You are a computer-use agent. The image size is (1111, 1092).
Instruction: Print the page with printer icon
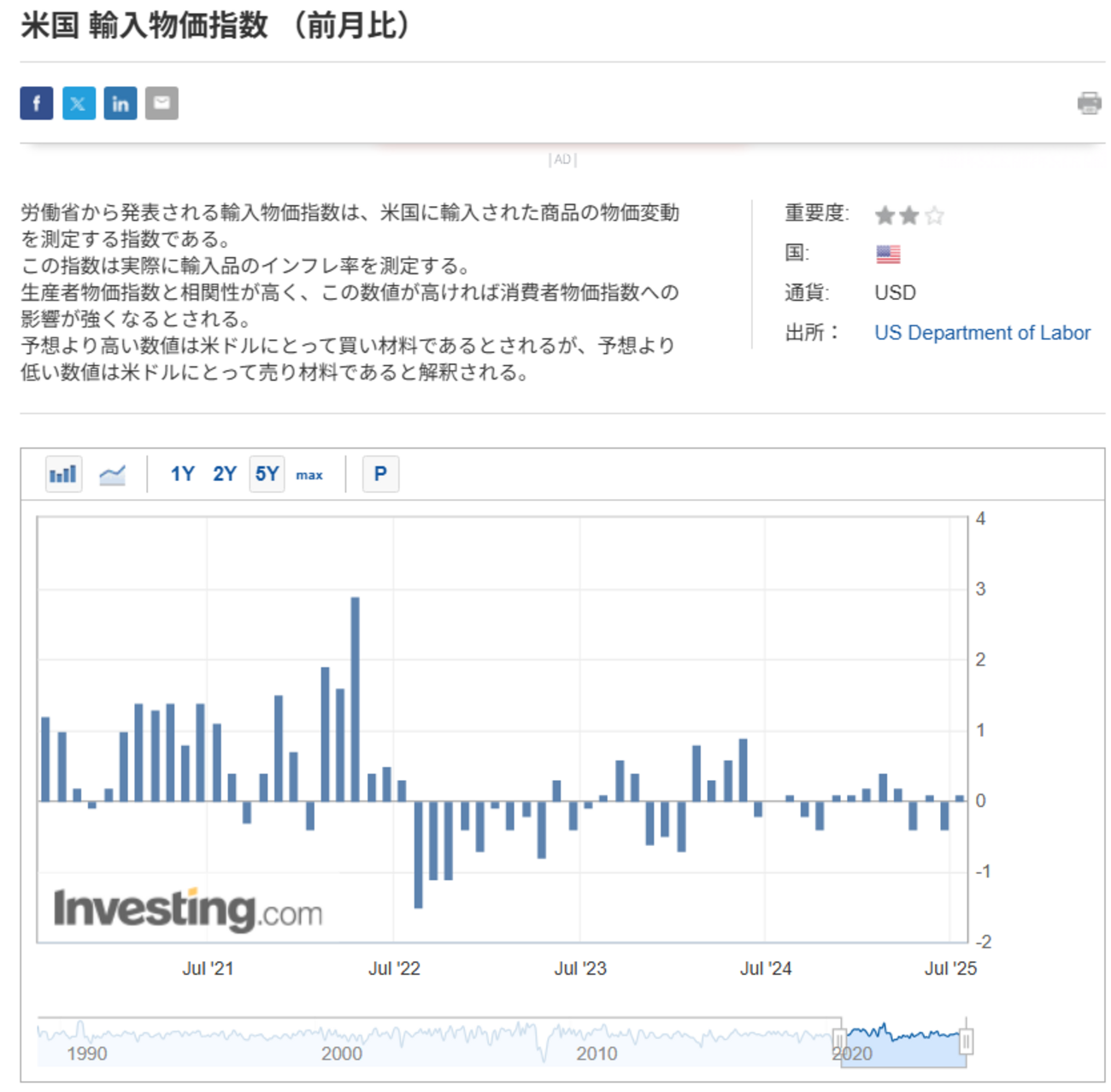click(1089, 103)
